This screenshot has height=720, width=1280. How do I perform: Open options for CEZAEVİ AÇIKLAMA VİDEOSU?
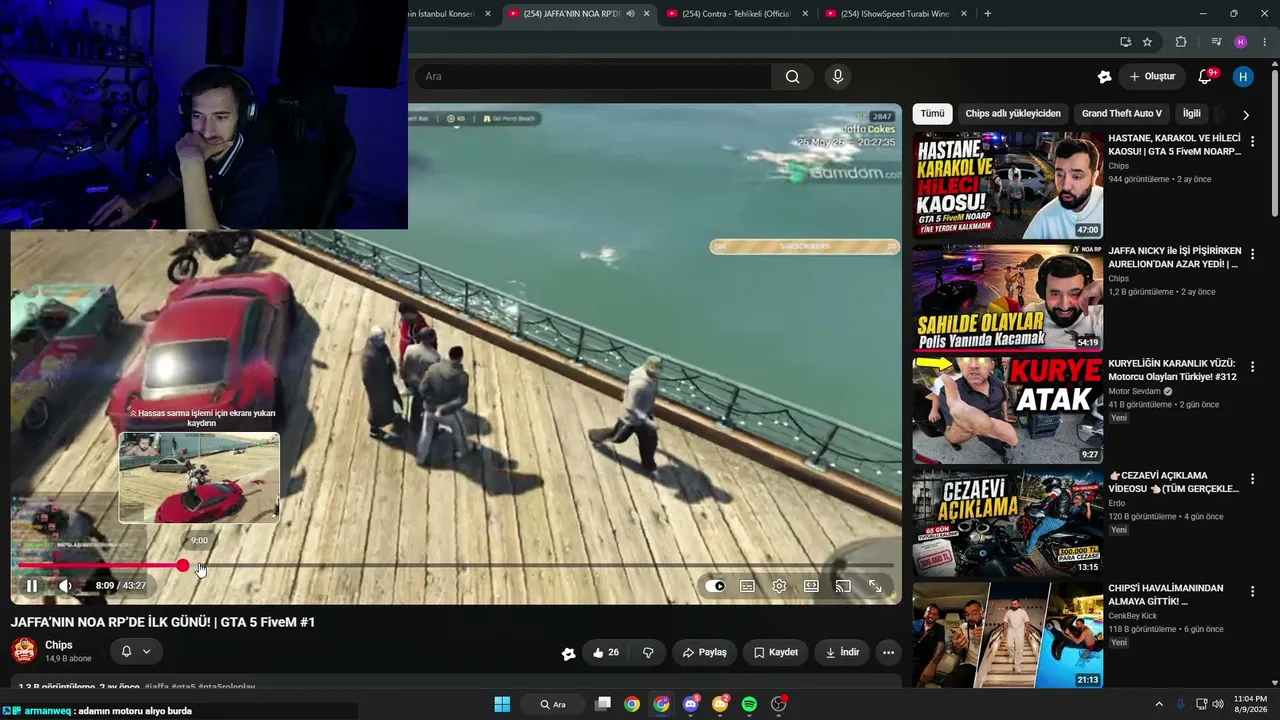click(1252, 479)
